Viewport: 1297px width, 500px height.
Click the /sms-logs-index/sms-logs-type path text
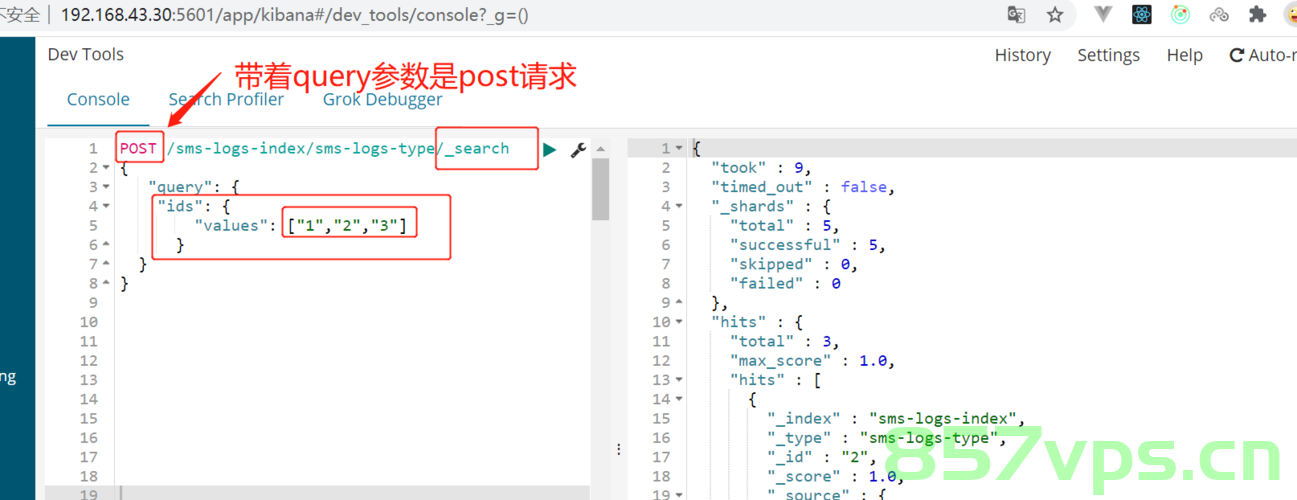(301, 148)
